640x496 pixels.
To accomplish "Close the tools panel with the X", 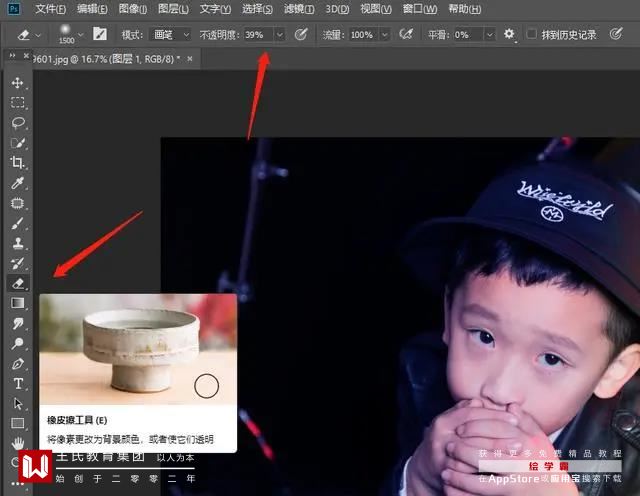I will click(x=26, y=55).
